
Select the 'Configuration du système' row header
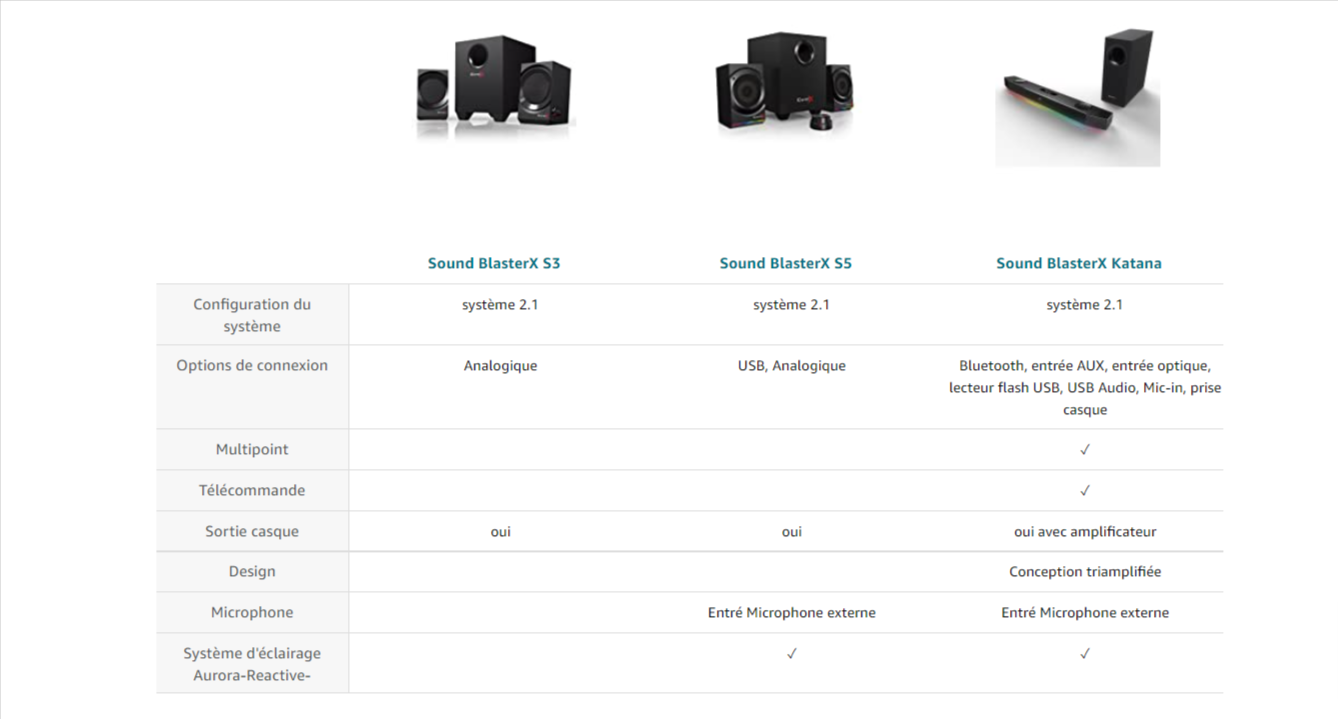(252, 315)
